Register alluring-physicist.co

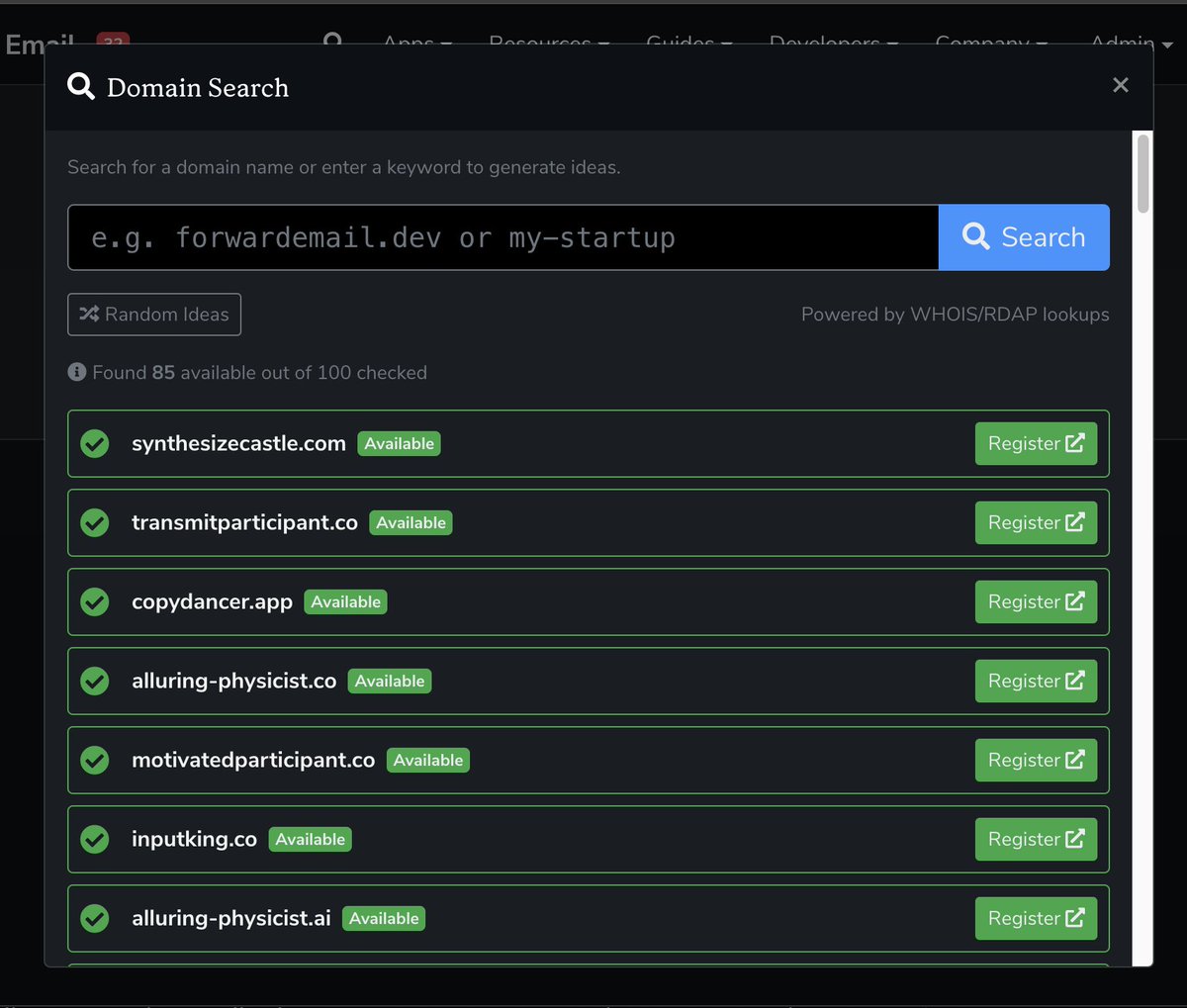1036,681
